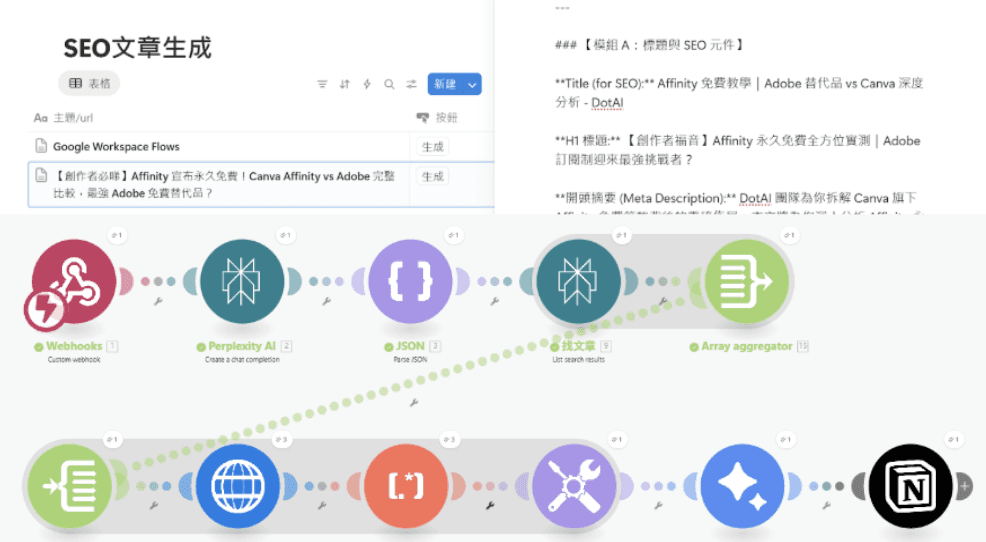Open the purple Tools wrench module
Viewport: 986px width, 542px height.
(x=573, y=486)
